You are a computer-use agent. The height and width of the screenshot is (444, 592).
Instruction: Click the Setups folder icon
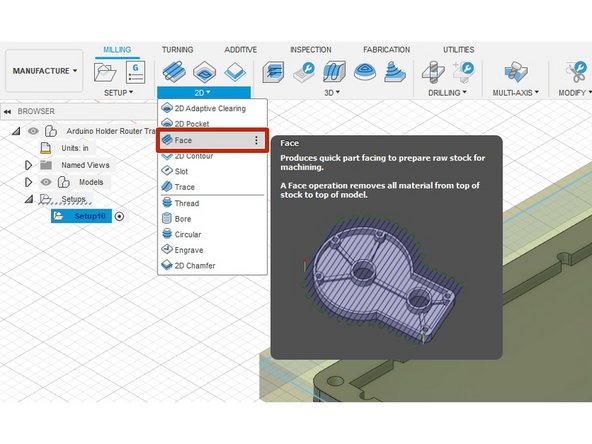45,199
